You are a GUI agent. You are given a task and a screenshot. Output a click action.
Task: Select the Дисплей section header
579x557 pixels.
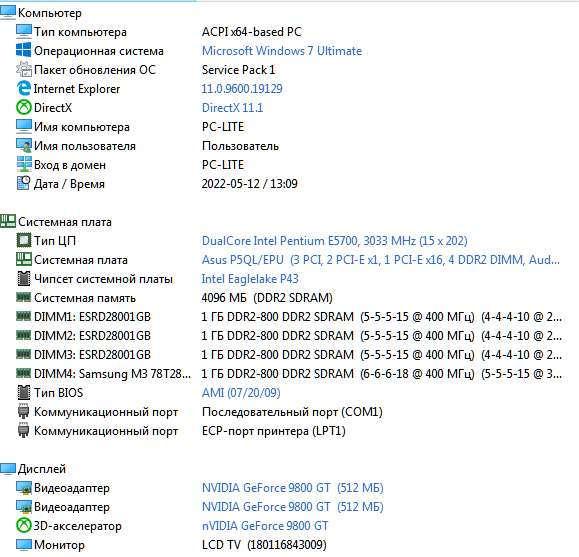pyautogui.click(x=42, y=469)
